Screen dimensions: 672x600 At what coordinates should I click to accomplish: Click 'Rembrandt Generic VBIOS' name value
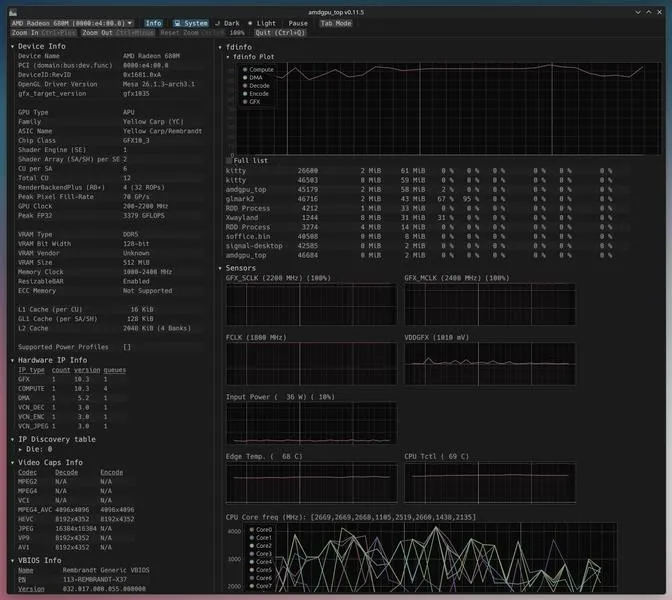106,570
